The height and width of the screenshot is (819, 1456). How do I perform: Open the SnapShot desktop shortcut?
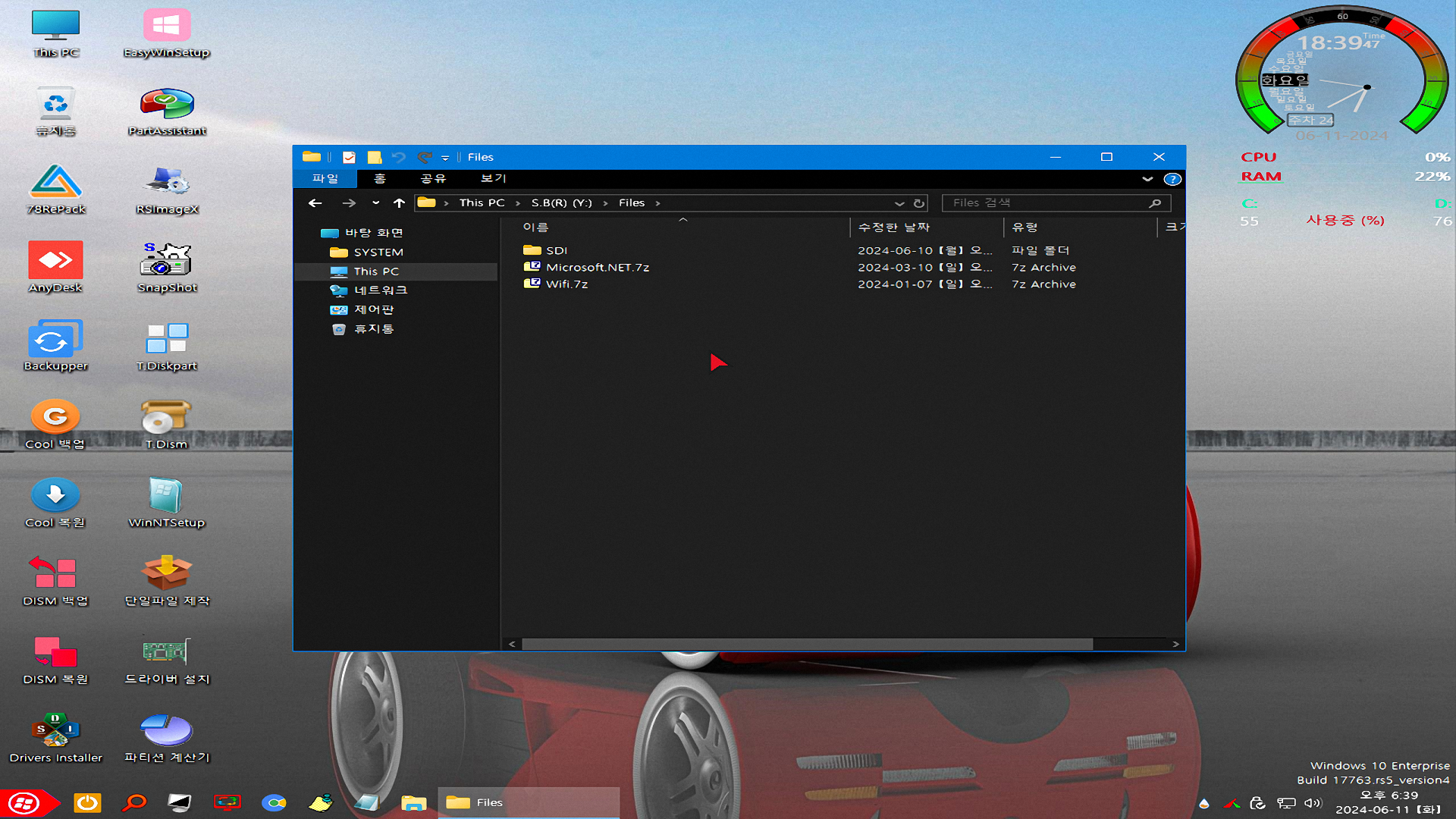pyautogui.click(x=167, y=268)
